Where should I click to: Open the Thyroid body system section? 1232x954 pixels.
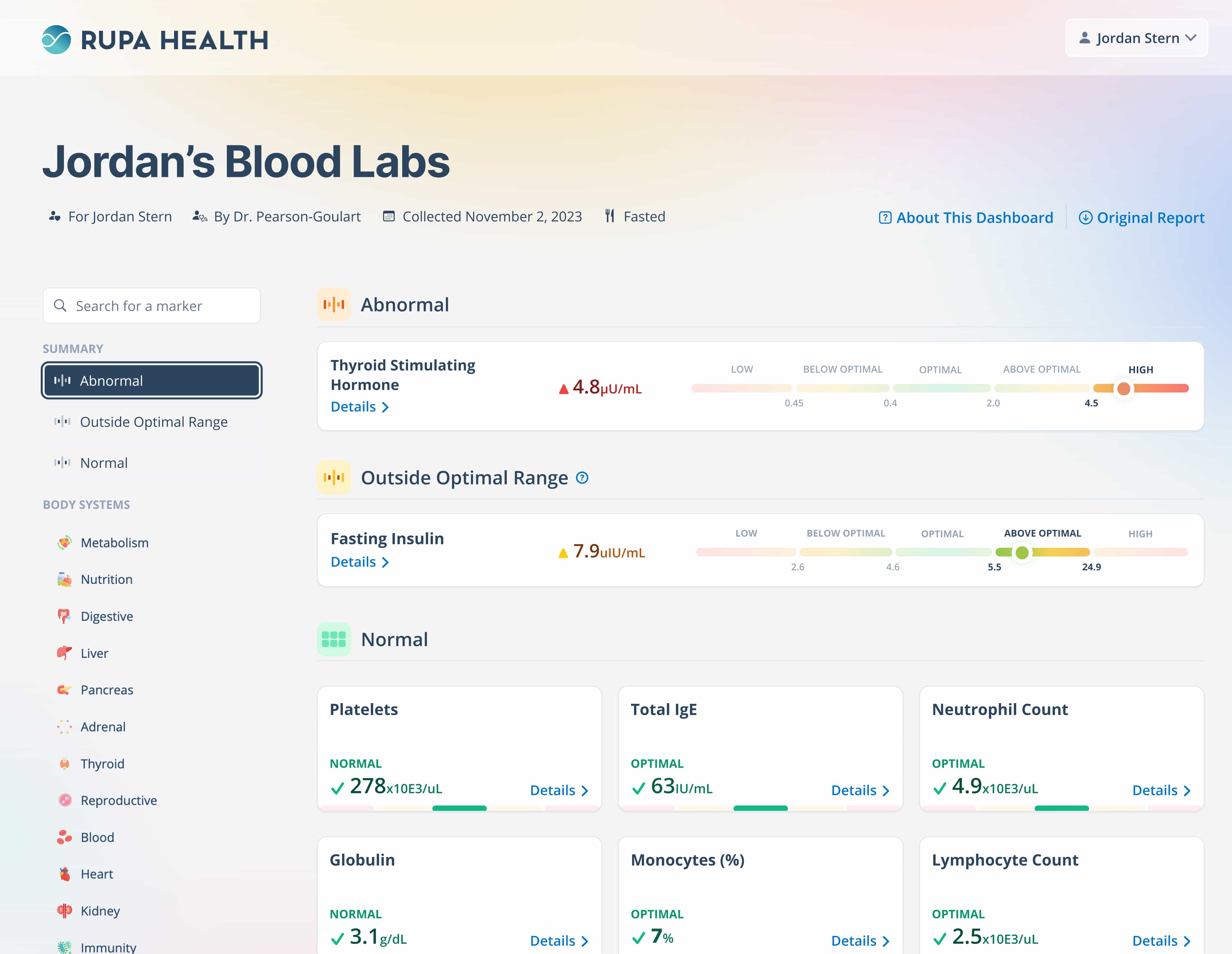(103, 763)
